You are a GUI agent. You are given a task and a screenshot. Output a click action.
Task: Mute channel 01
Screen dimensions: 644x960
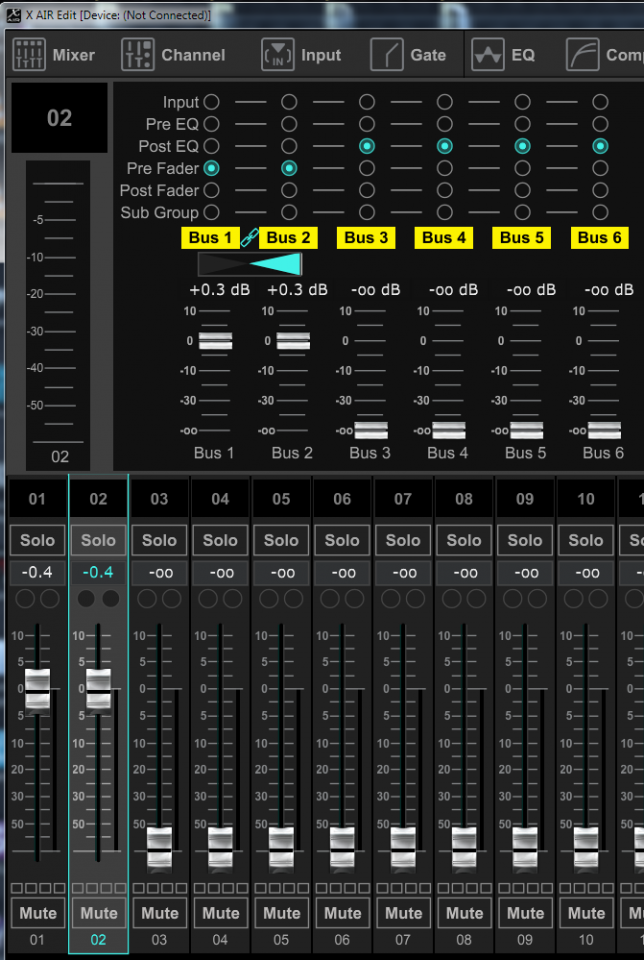37,913
